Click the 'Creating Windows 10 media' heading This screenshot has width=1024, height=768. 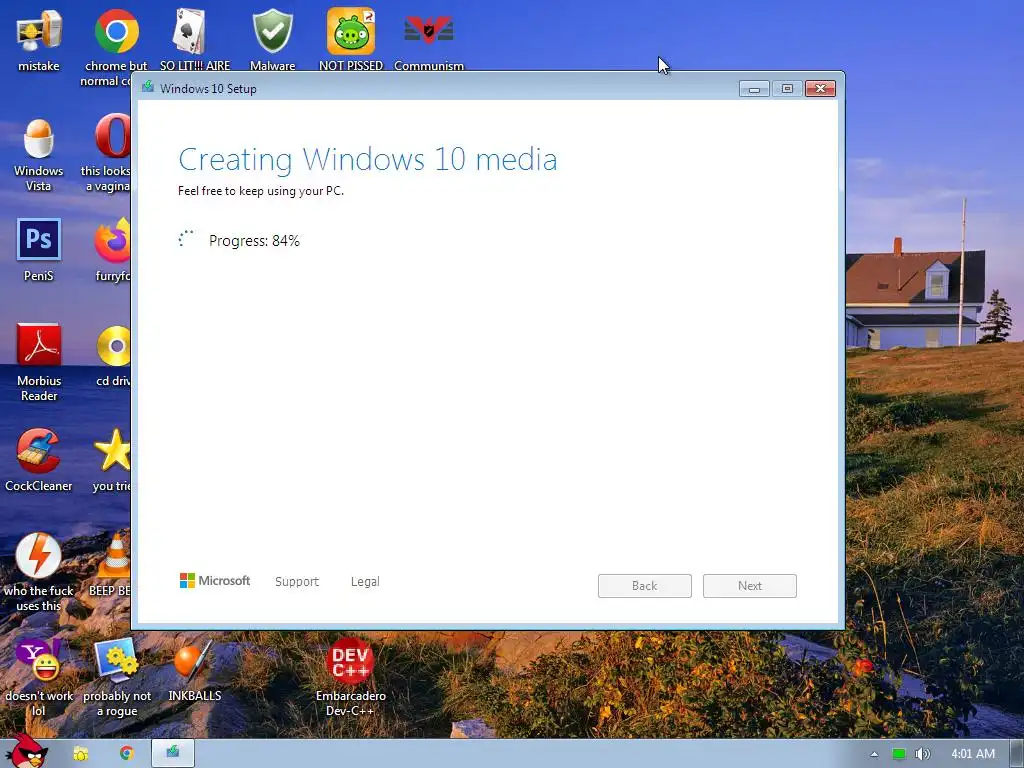coord(368,159)
